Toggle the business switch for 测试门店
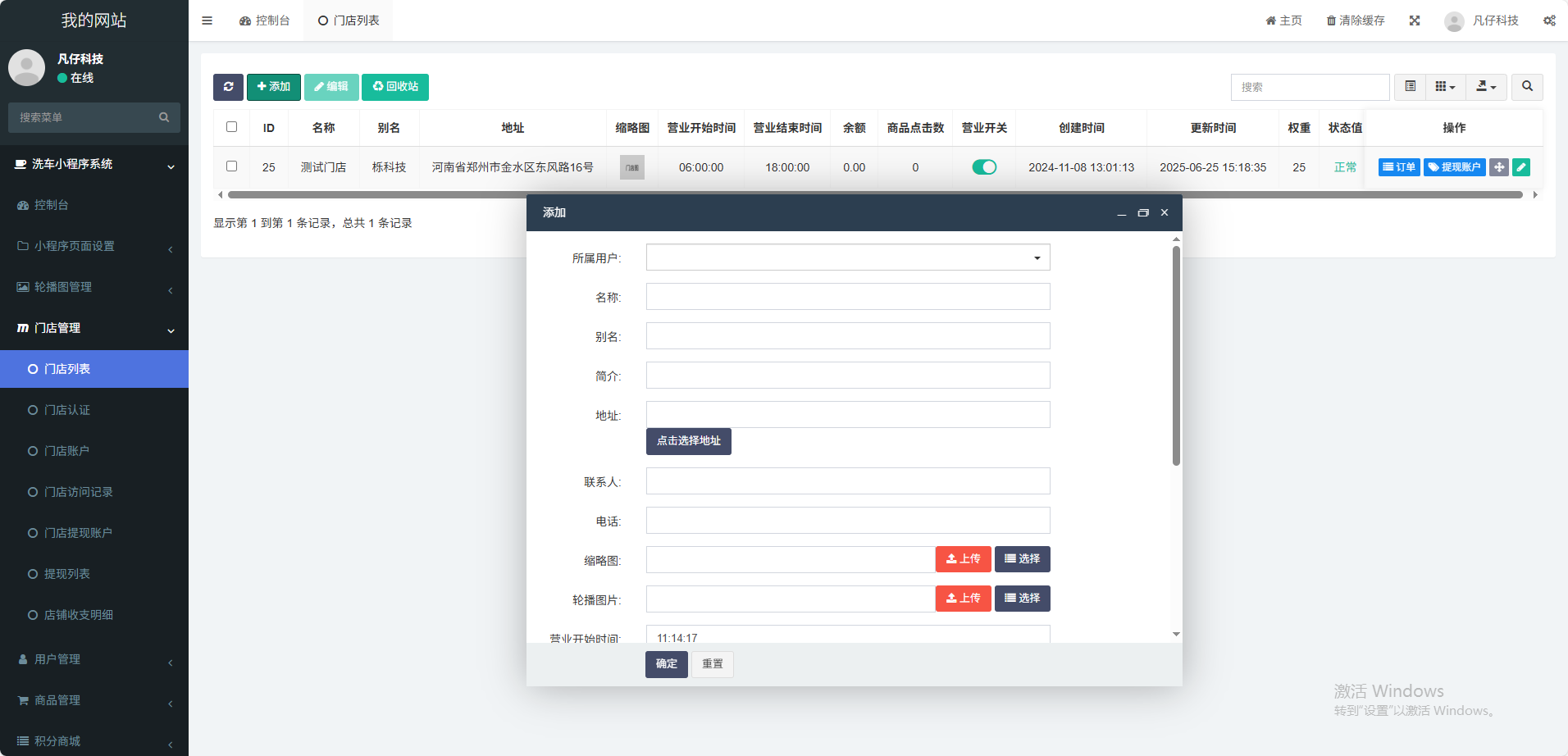The image size is (1568, 756). 984,167
